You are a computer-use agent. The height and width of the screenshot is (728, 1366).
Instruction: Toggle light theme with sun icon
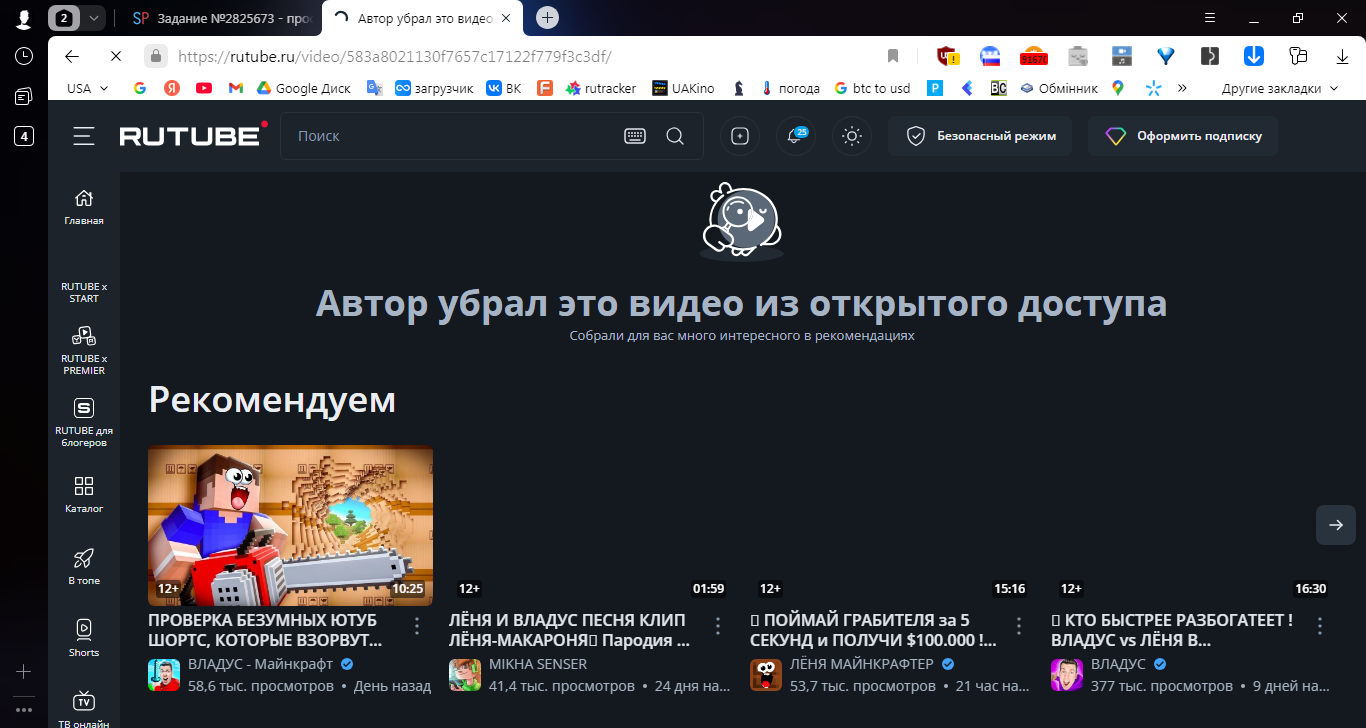[852, 136]
